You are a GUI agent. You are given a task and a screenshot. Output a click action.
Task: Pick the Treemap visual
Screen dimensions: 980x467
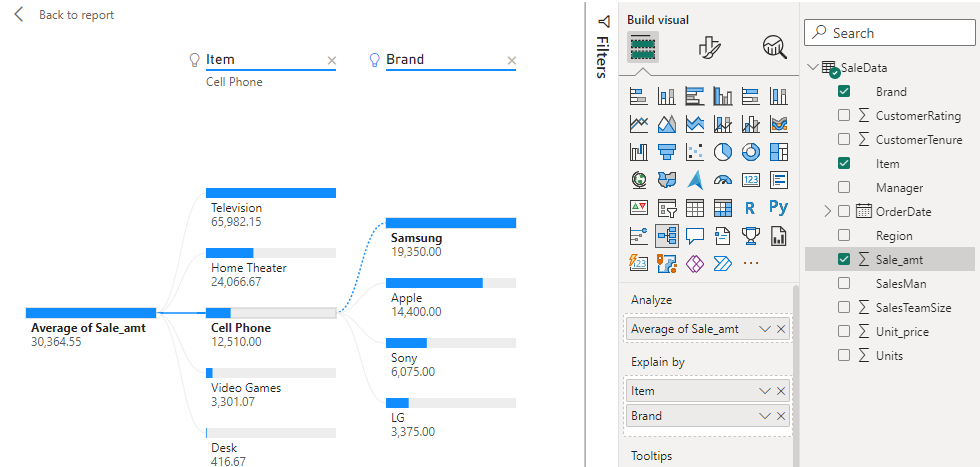click(x=779, y=152)
